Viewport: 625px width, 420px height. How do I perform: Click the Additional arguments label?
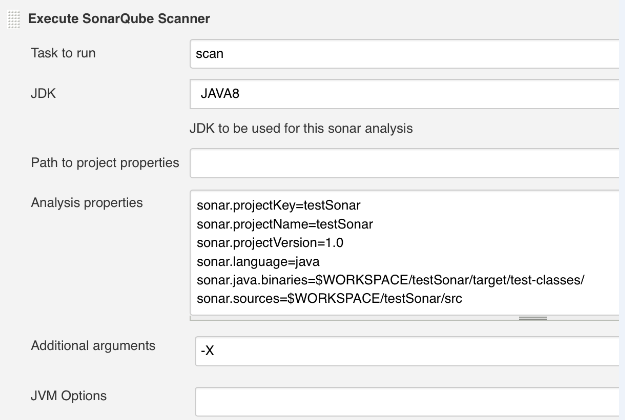pos(93,345)
